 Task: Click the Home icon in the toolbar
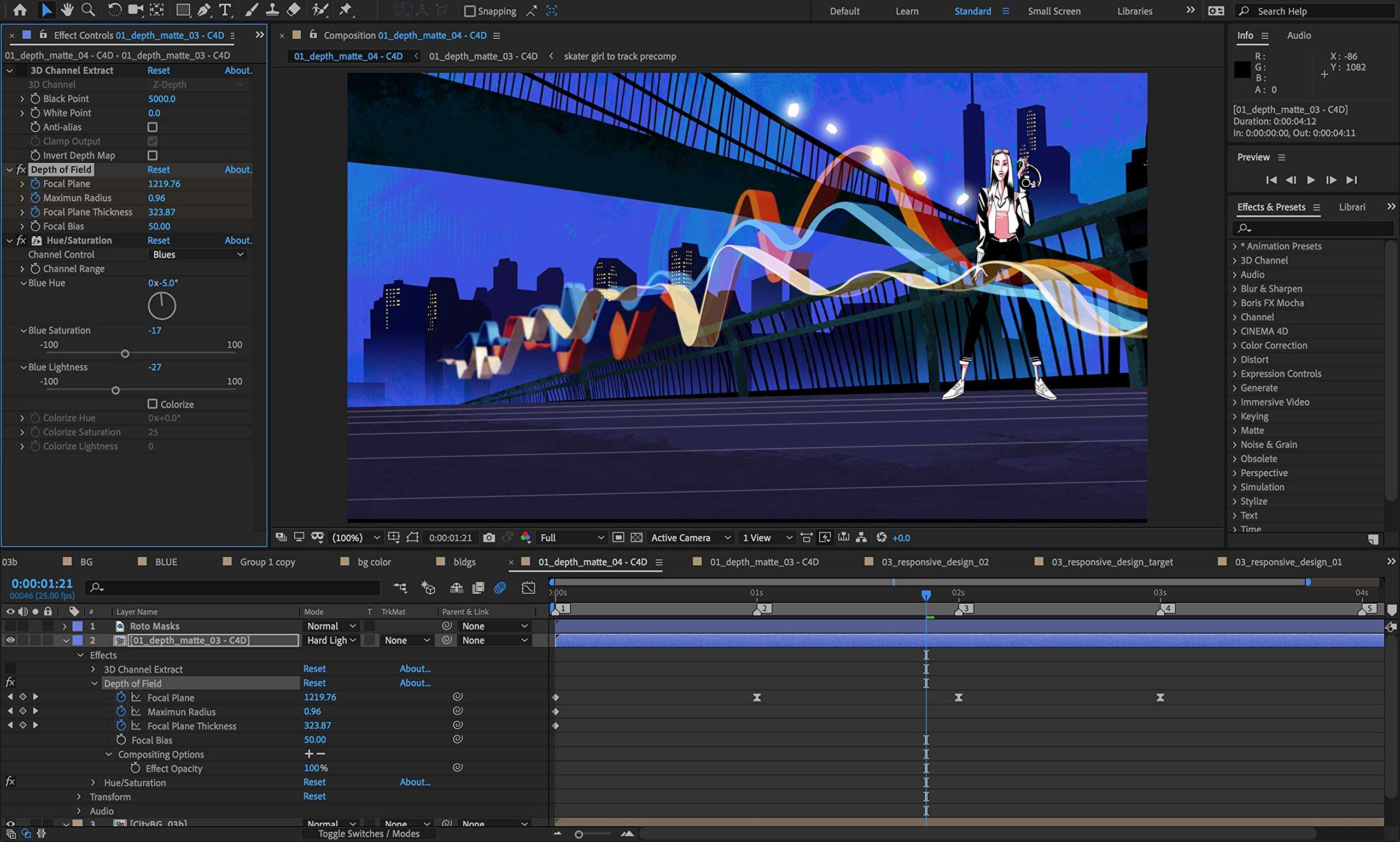coord(20,10)
